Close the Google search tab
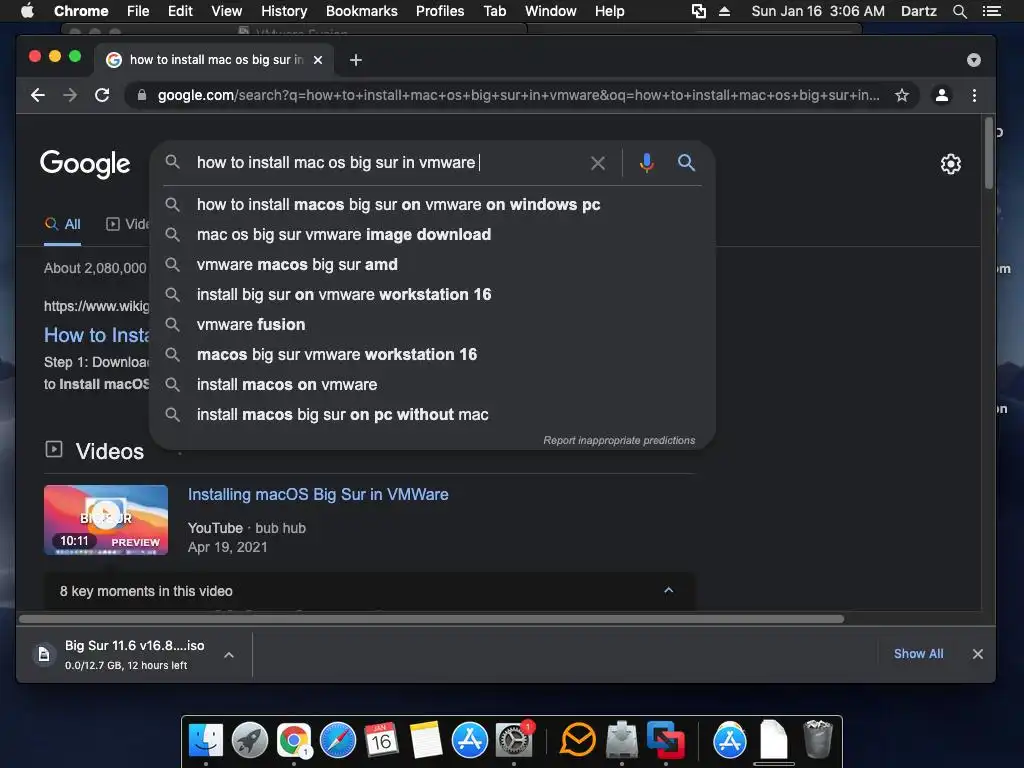Viewport: 1024px width, 768px height. (318, 60)
